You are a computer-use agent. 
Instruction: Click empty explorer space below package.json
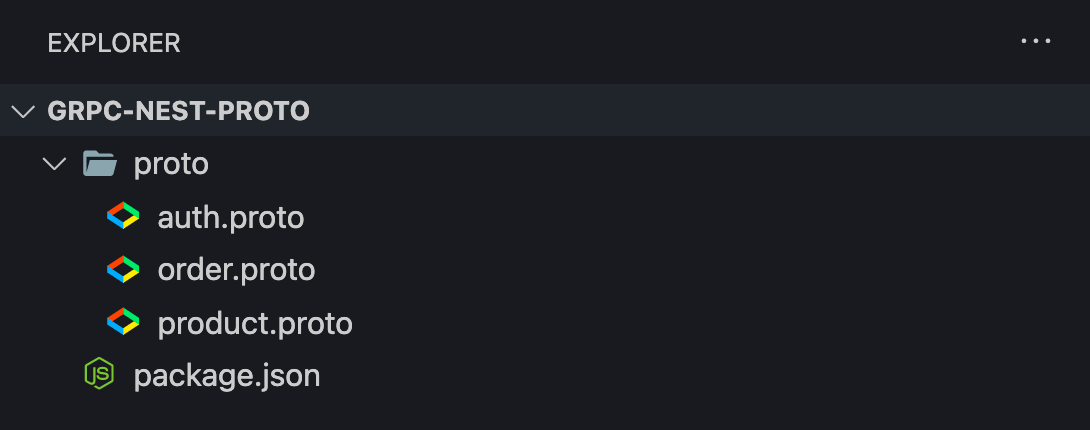pos(545,415)
